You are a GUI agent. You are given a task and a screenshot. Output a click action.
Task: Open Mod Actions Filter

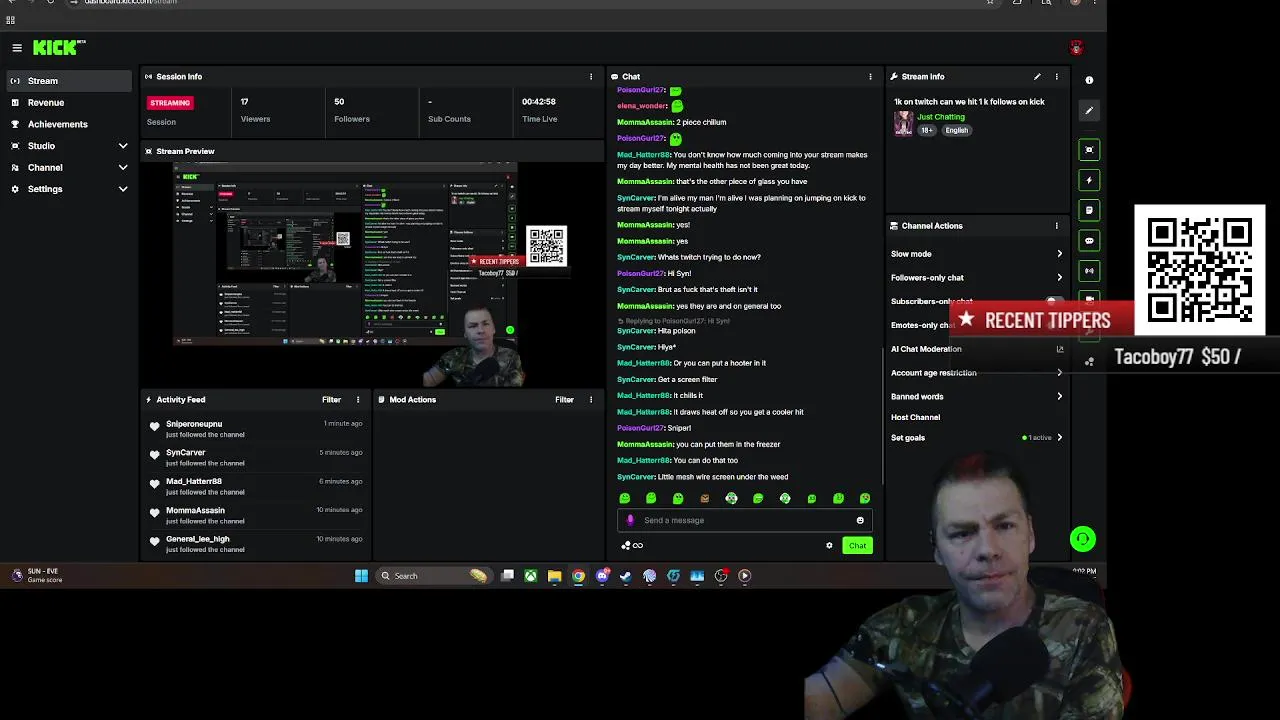pyautogui.click(x=564, y=400)
